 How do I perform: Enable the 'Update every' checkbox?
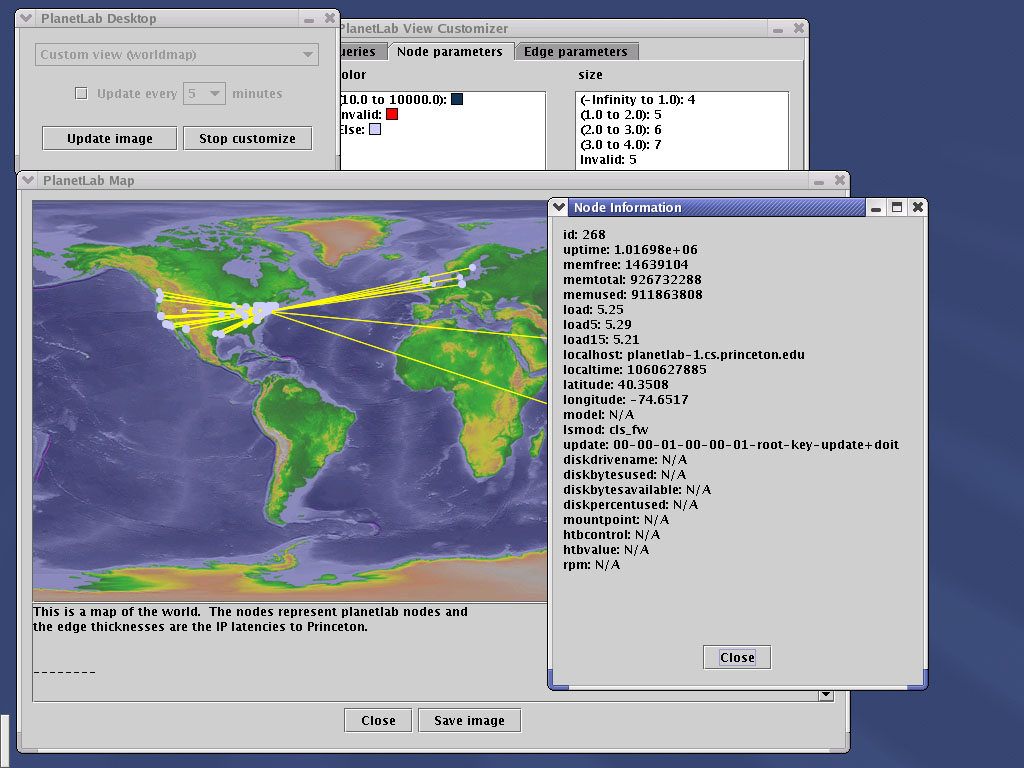pos(82,94)
